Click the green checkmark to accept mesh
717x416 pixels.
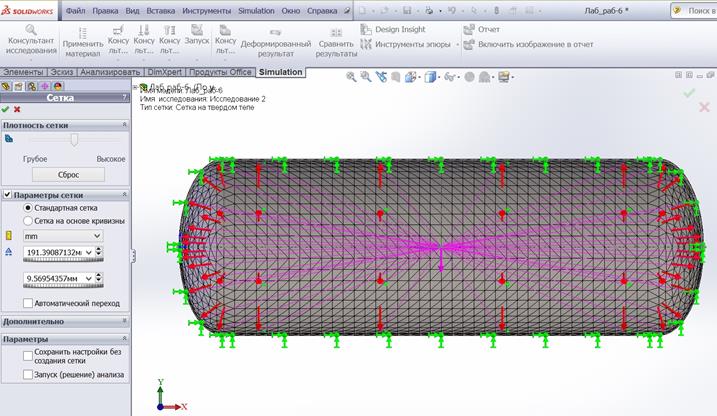pos(6,109)
